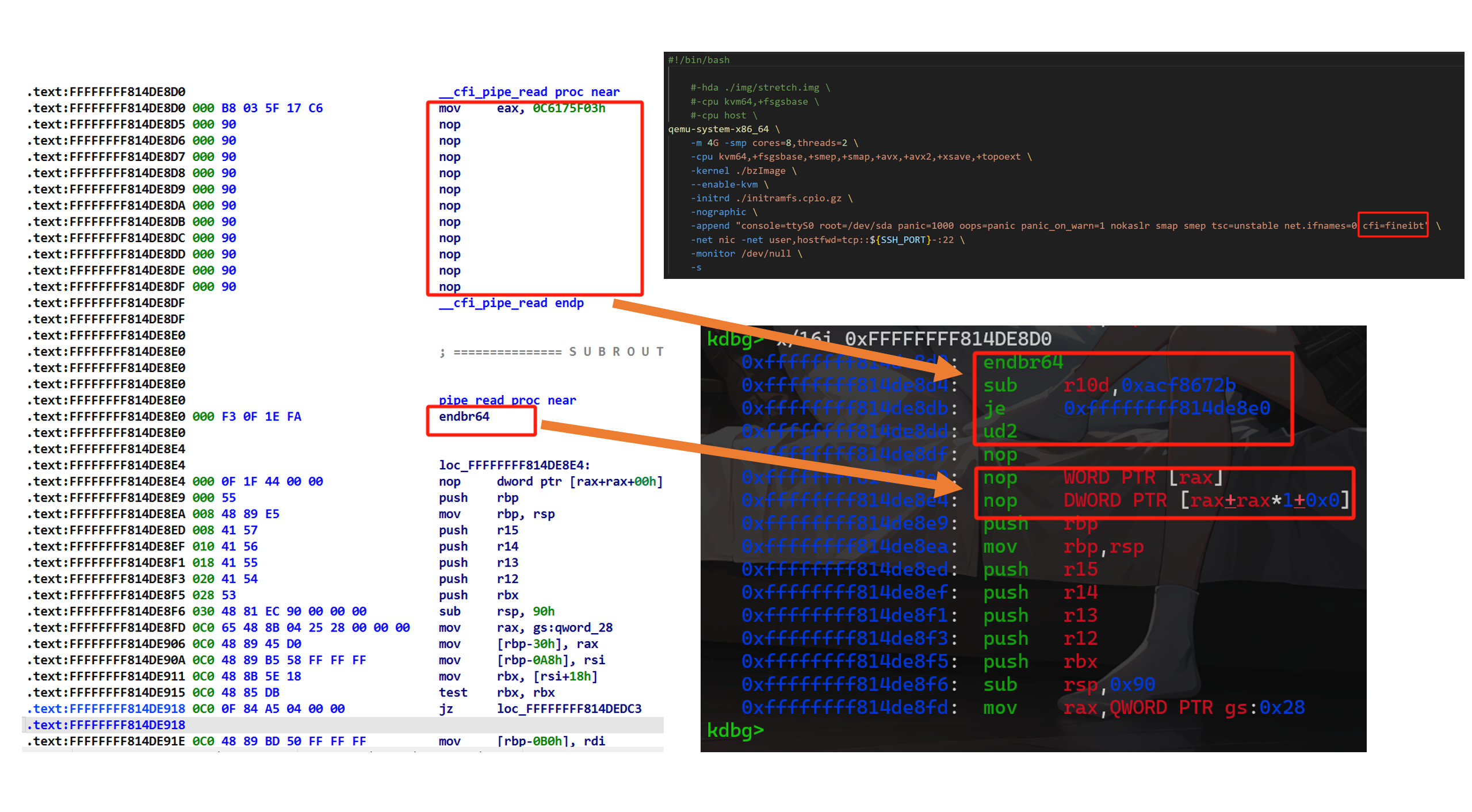Click je target 0xffffffff814de8e0 in debugger
The width and height of the screenshot is (1472, 812).
tap(1166, 408)
